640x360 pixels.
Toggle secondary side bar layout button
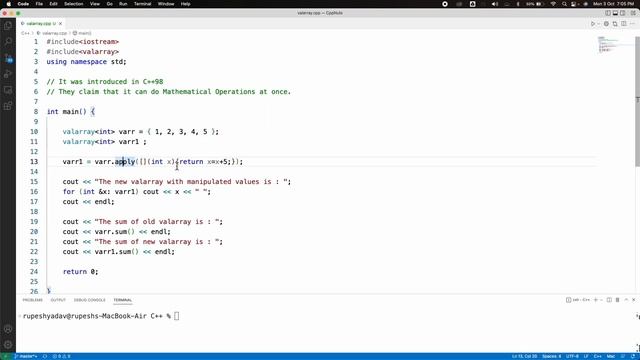[622, 13]
